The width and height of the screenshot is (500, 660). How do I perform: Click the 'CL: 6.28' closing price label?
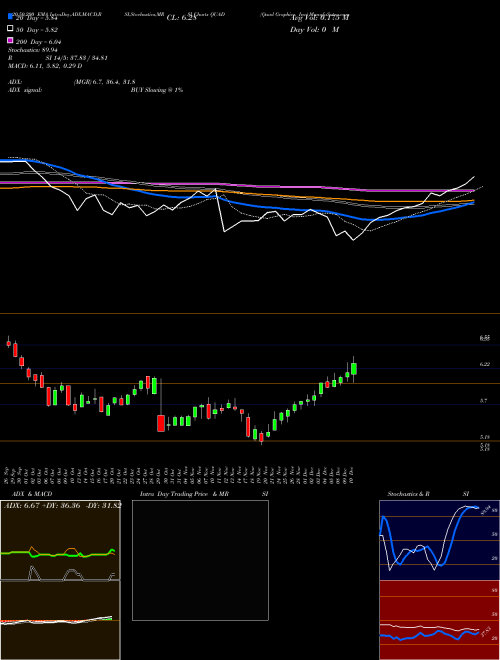(x=181, y=18)
